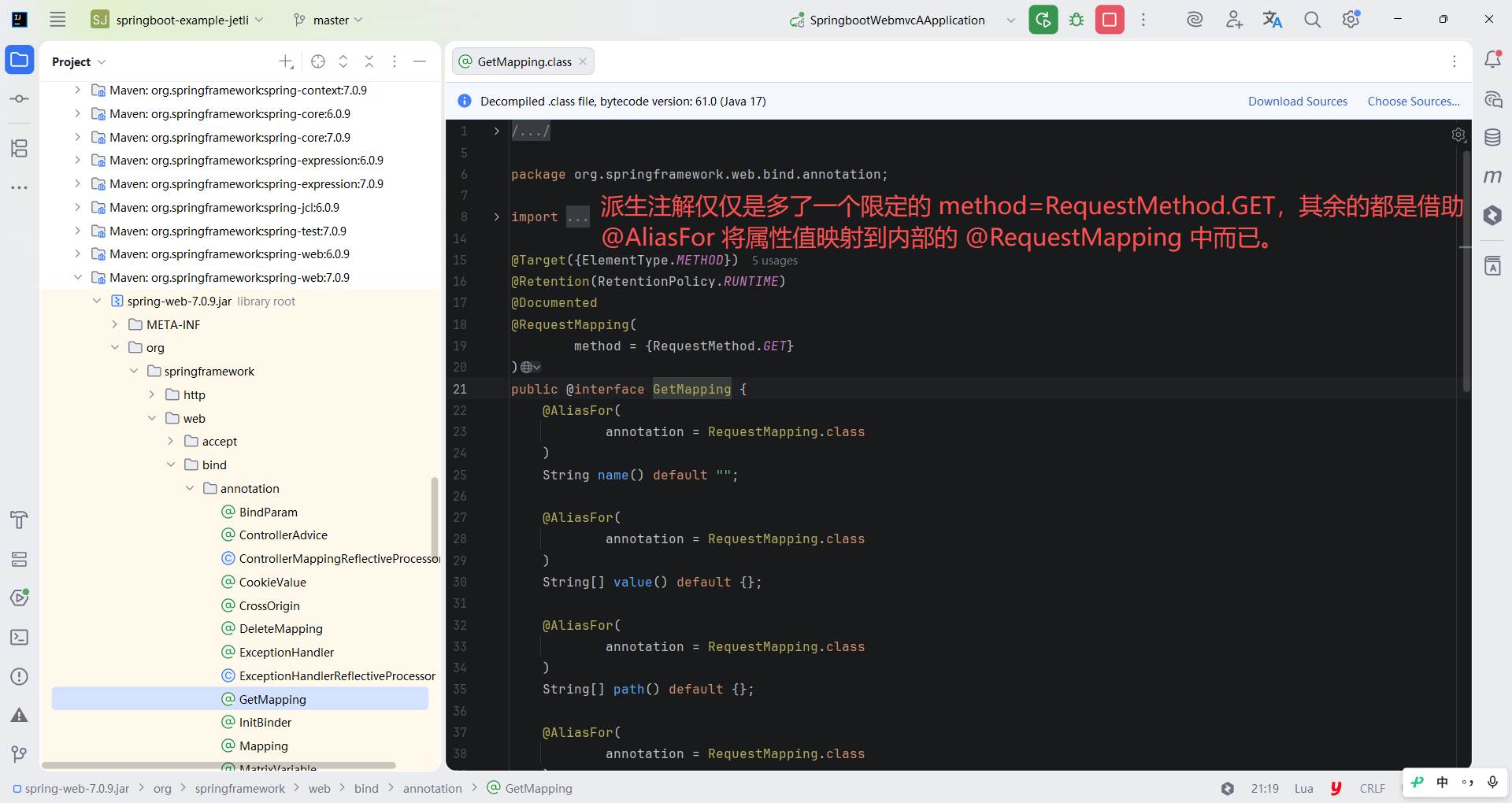Click Choose Sources link
The image size is (1512, 803).
pos(1414,102)
